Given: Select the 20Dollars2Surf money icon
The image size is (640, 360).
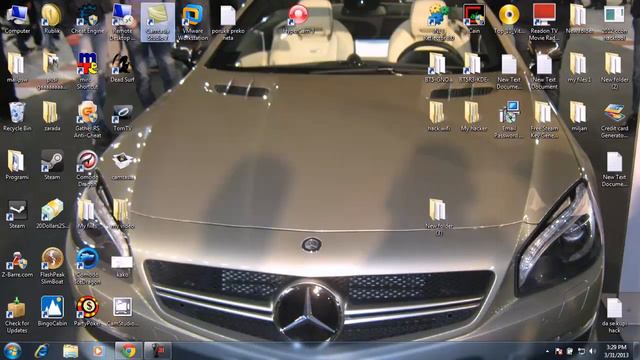Looking at the screenshot, I should [x=52, y=213].
